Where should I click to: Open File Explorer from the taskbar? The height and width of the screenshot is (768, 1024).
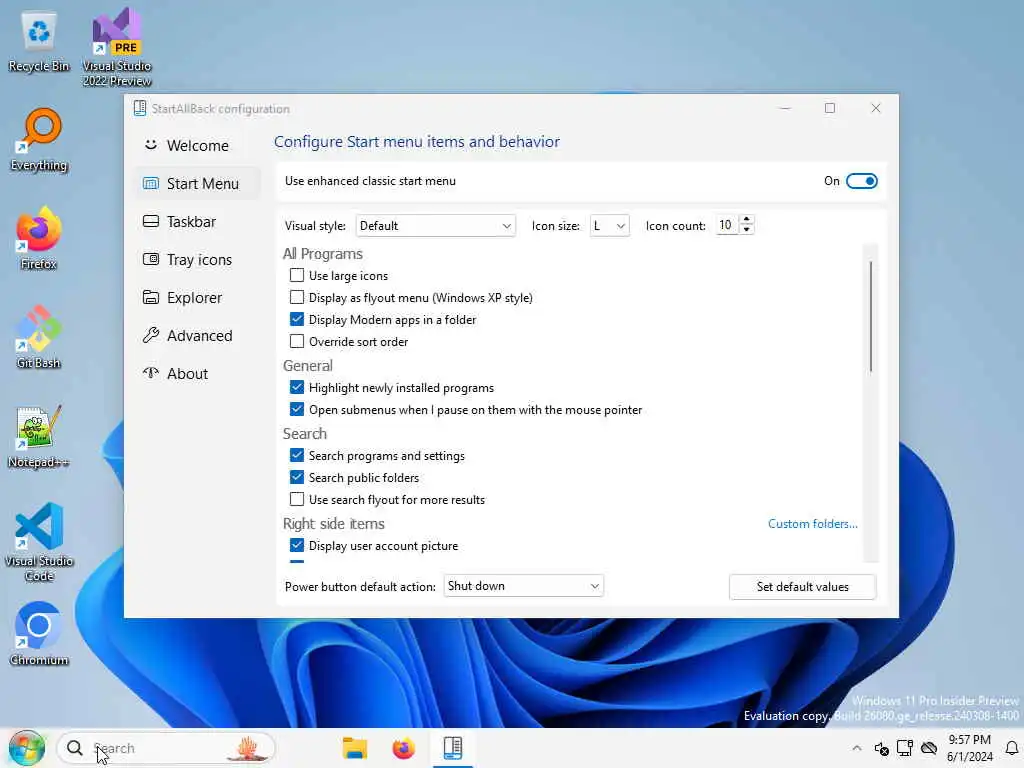pos(355,748)
